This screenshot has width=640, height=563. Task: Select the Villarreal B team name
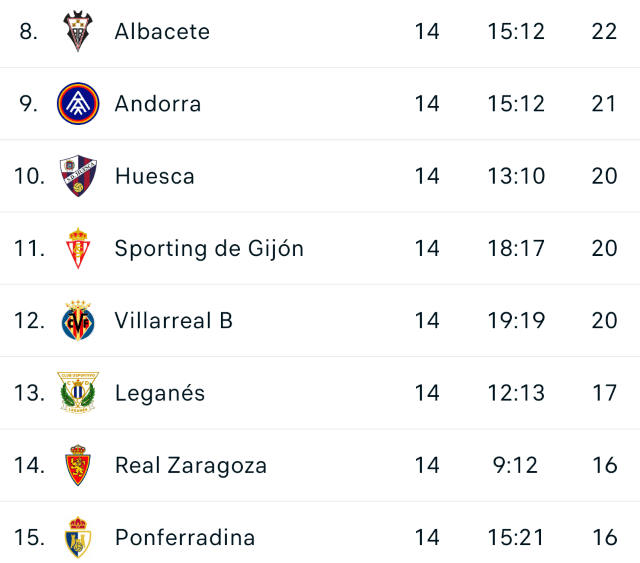[174, 321]
